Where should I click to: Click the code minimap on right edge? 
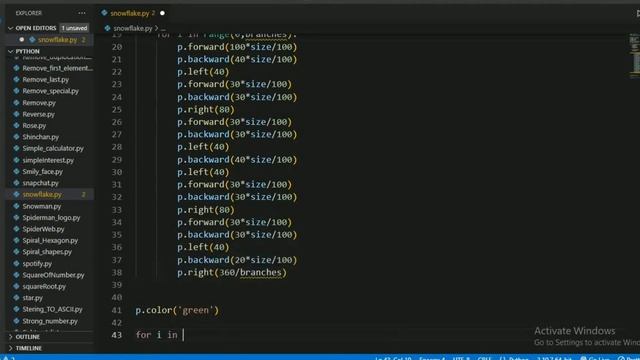click(634, 56)
